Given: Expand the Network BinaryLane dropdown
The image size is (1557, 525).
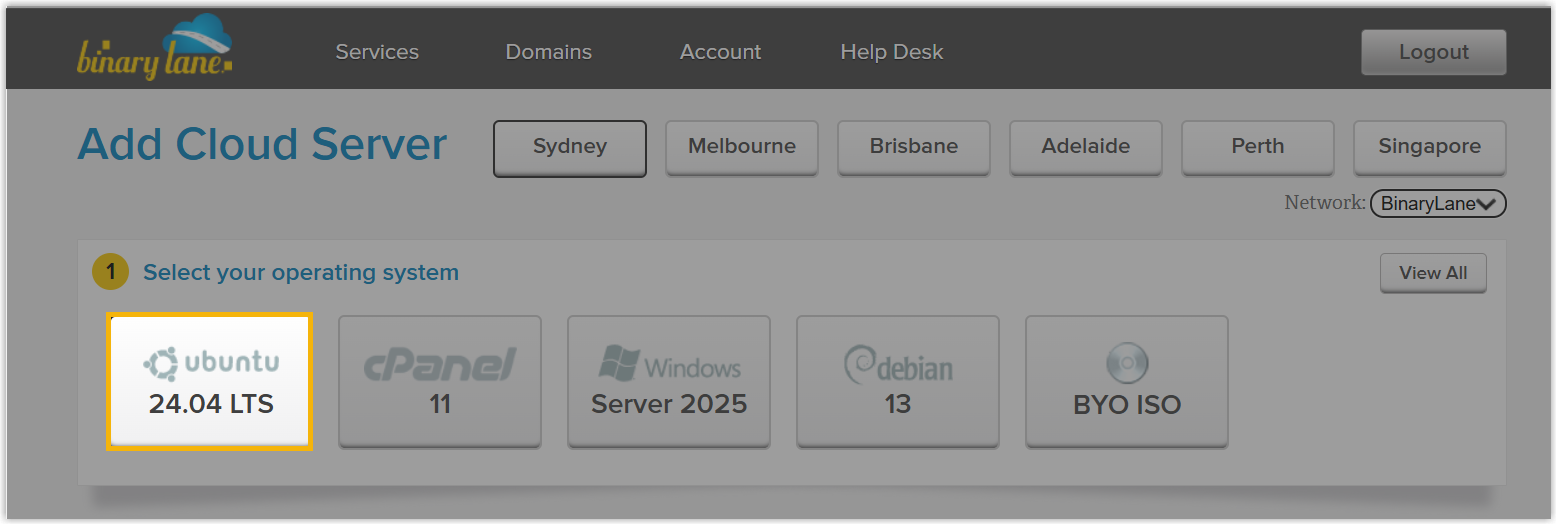Looking at the screenshot, I should pyautogui.click(x=1437, y=204).
